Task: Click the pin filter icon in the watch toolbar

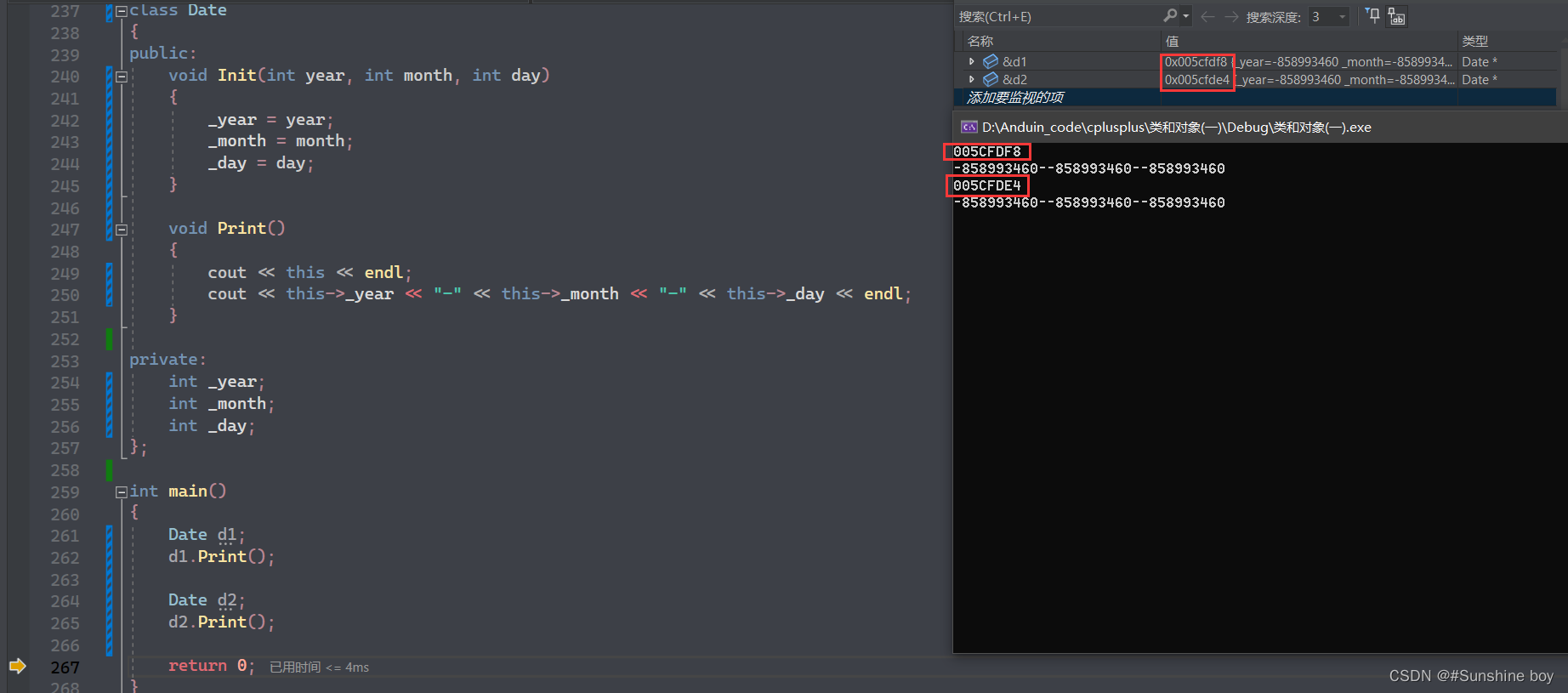Action: click(x=1372, y=15)
